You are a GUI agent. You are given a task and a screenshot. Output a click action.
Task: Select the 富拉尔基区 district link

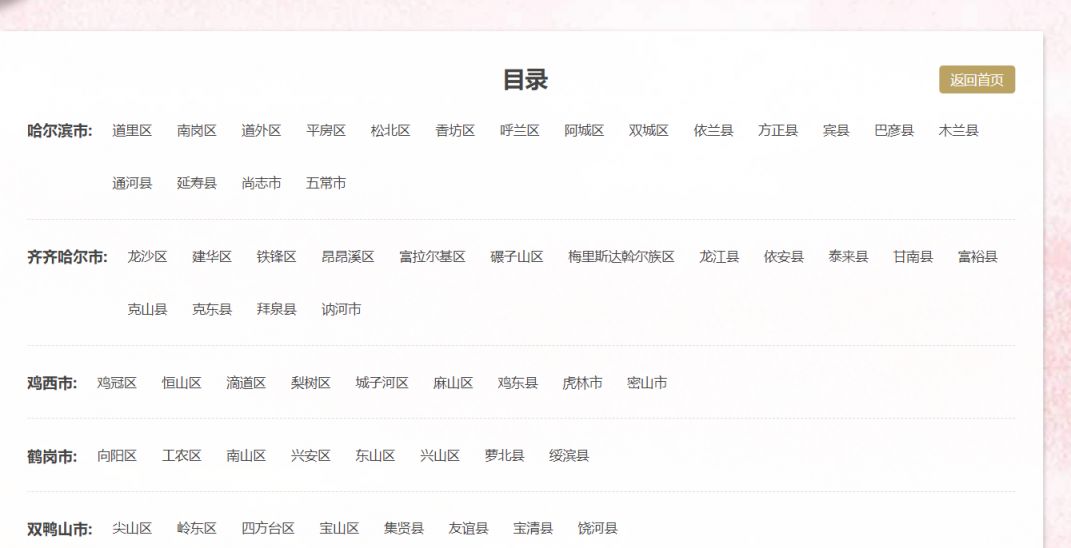click(432, 257)
